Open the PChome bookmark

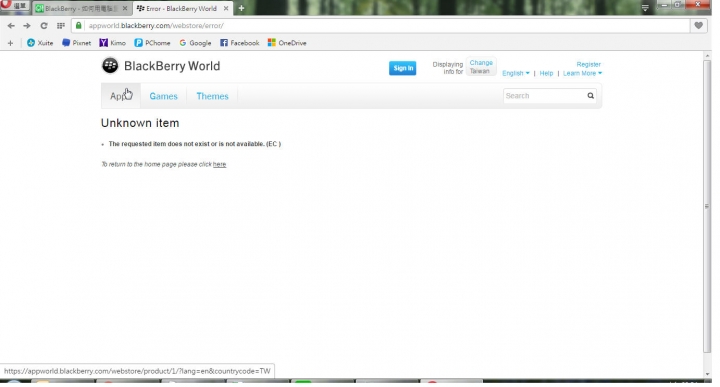pyautogui.click(x=152, y=43)
